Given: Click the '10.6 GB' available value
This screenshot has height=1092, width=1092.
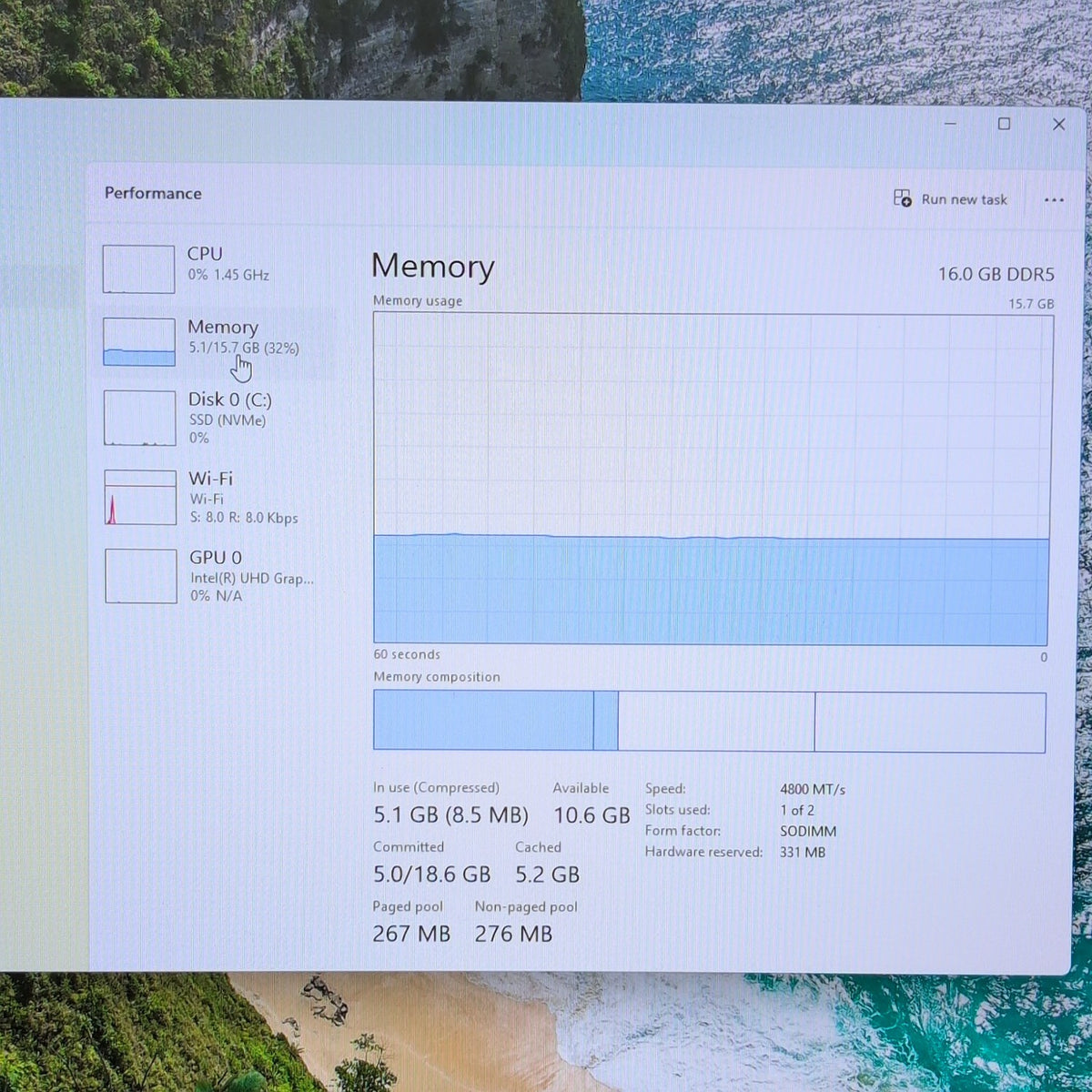Looking at the screenshot, I should click(591, 815).
